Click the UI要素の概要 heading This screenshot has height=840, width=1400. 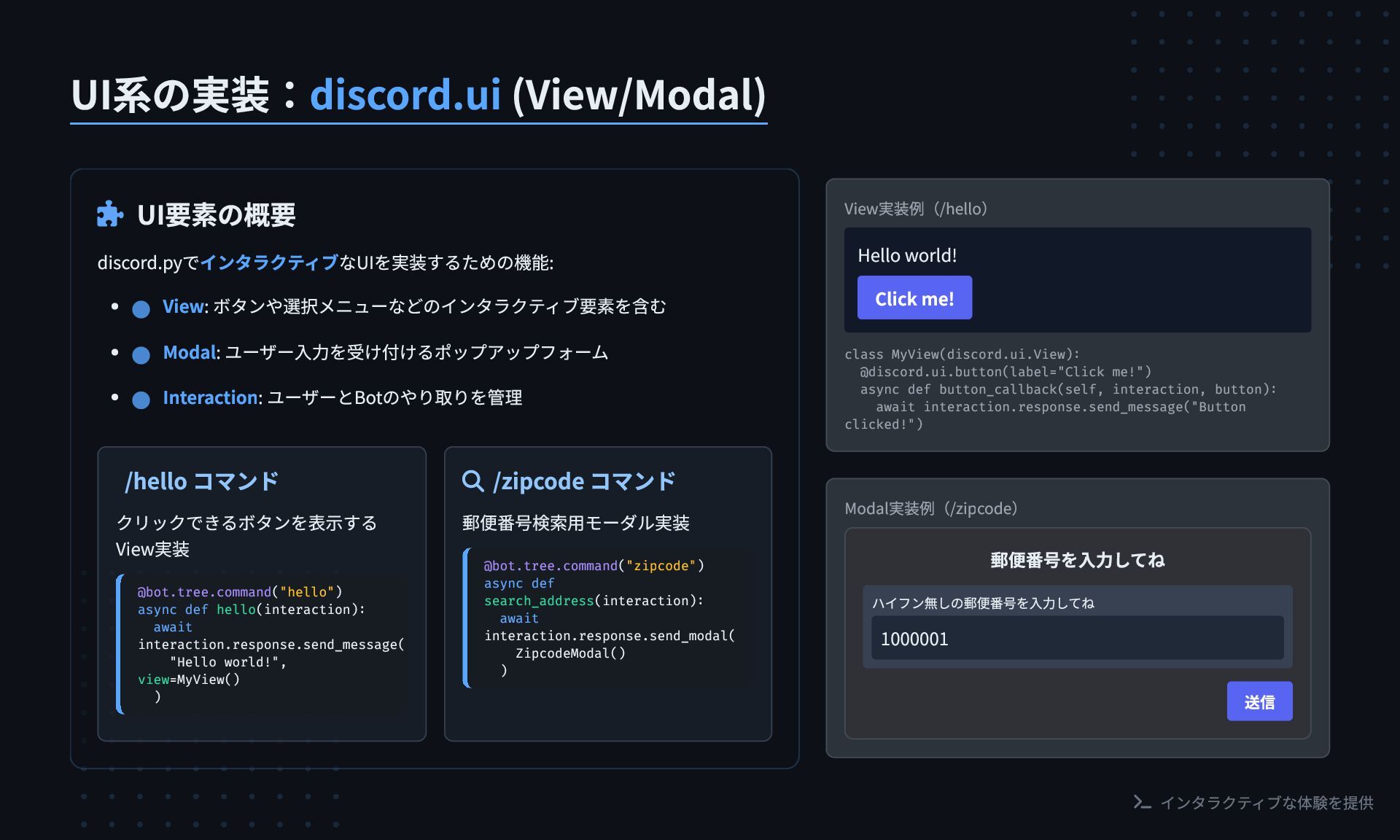coord(217,215)
